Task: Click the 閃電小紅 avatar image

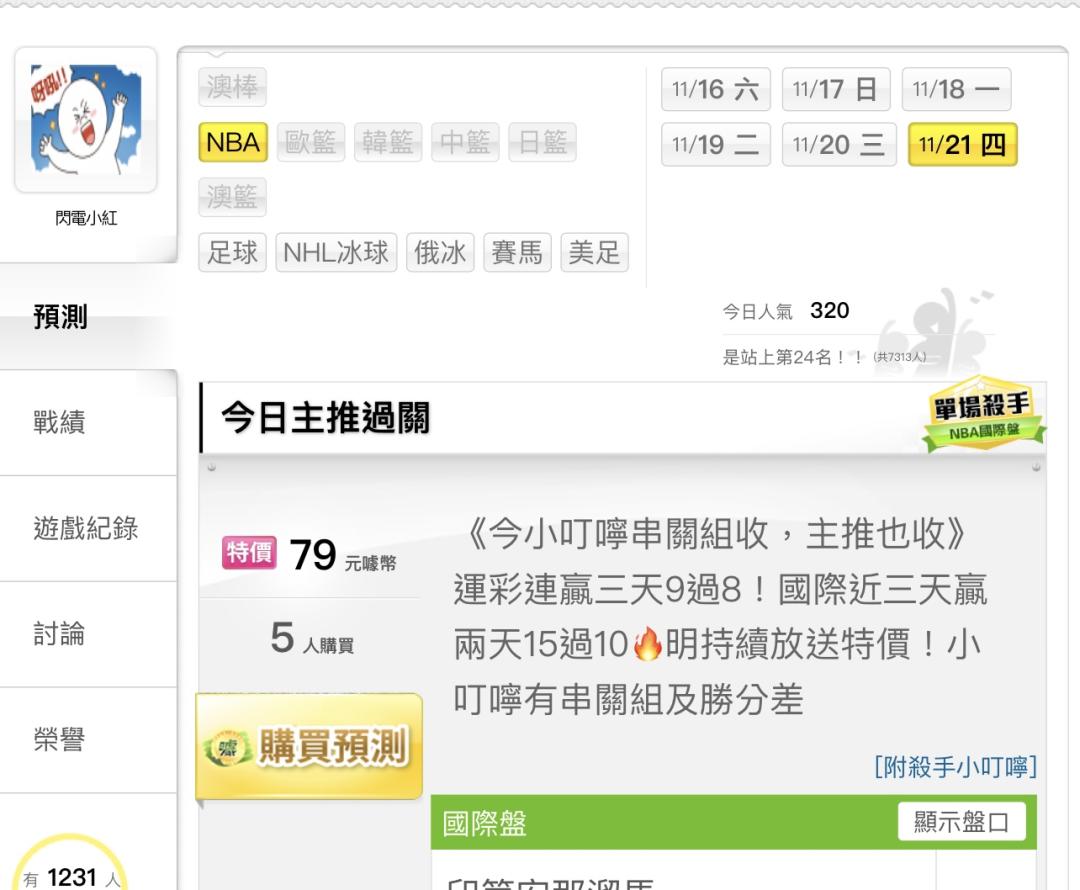Action: click(86, 120)
